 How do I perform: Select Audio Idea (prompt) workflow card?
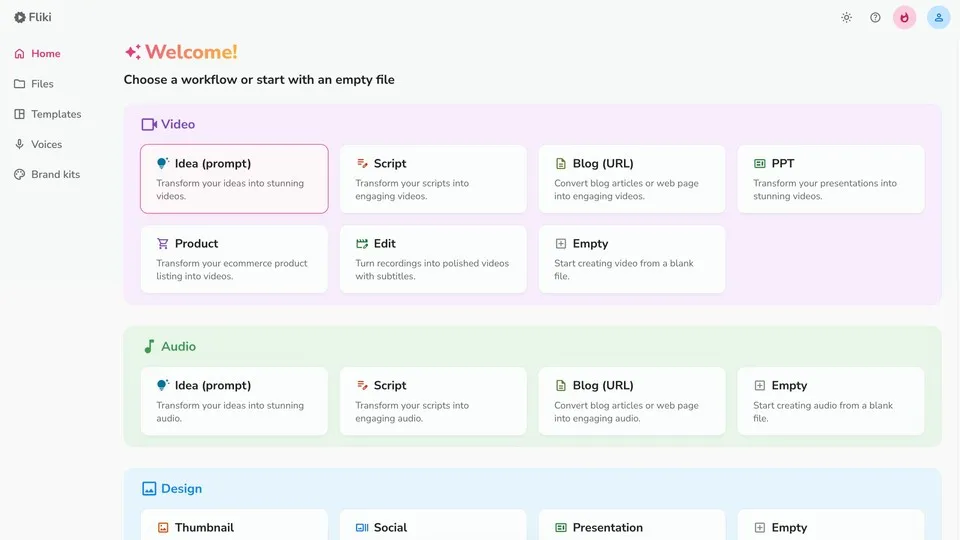[234, 401]
